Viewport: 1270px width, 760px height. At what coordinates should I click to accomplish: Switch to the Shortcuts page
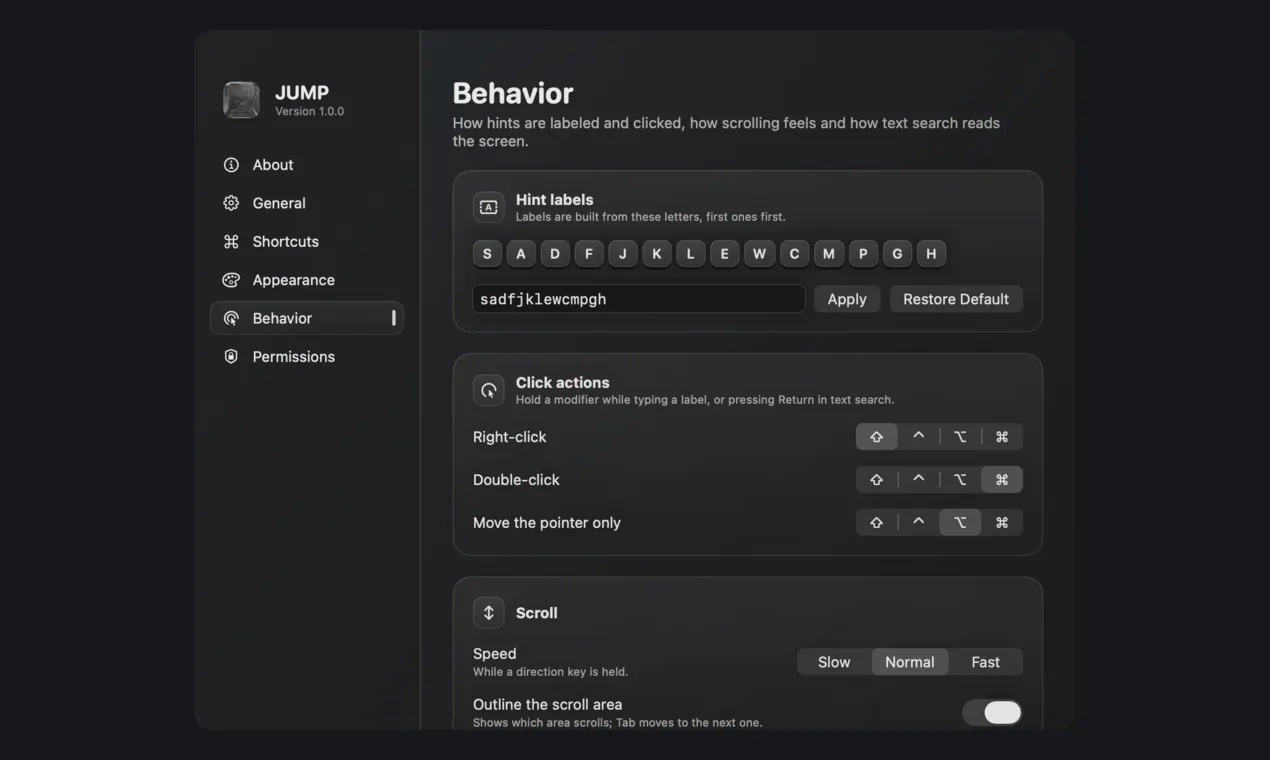coord(307,242)
